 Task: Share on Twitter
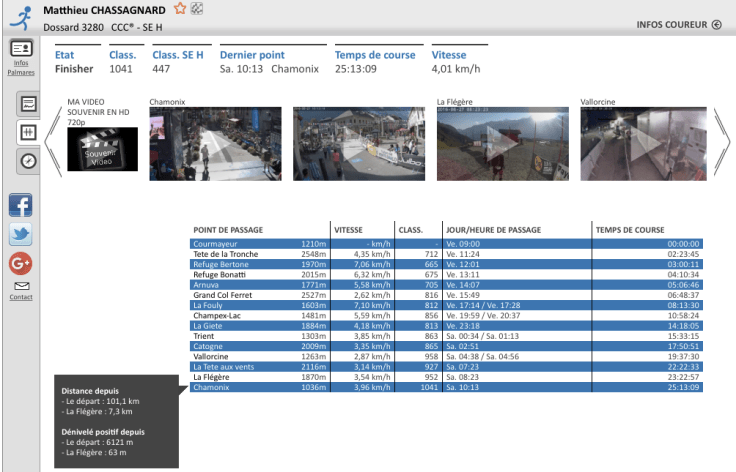tap(21, 235)
